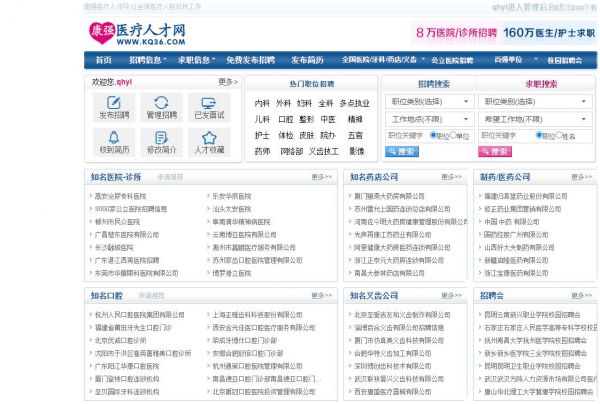This screenshot has width=600, height=404.
Task: Open 职位类别 dropdown under 求职搜索
Action: 535,102
